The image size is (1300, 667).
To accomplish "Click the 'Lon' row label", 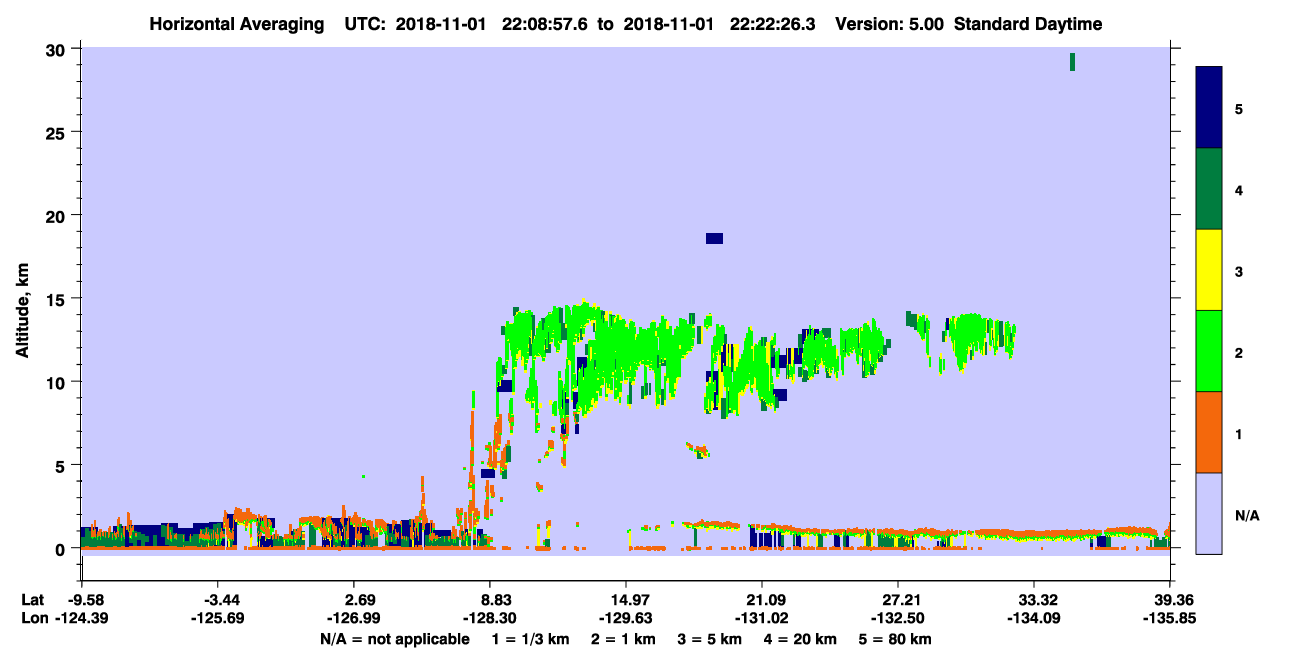I will tap(33, 618).
